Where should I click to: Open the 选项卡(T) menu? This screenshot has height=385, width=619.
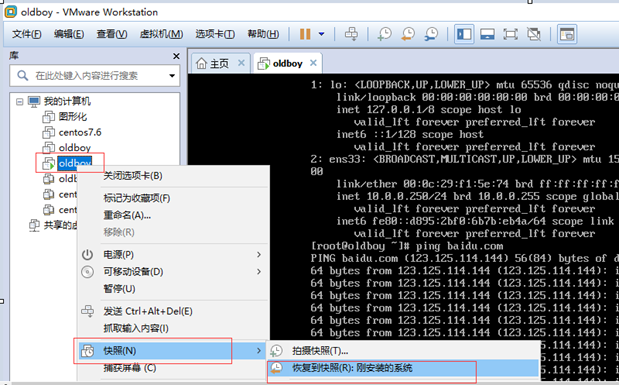215,34
